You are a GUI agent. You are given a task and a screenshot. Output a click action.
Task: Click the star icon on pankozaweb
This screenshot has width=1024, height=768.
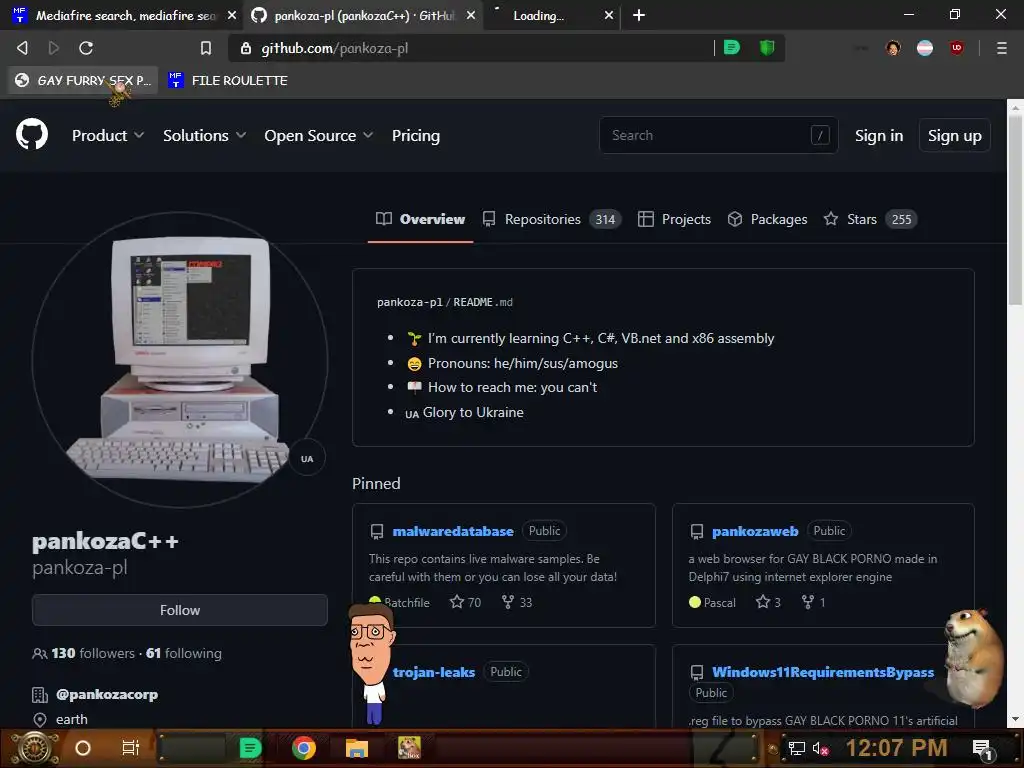tap(762, 601)
